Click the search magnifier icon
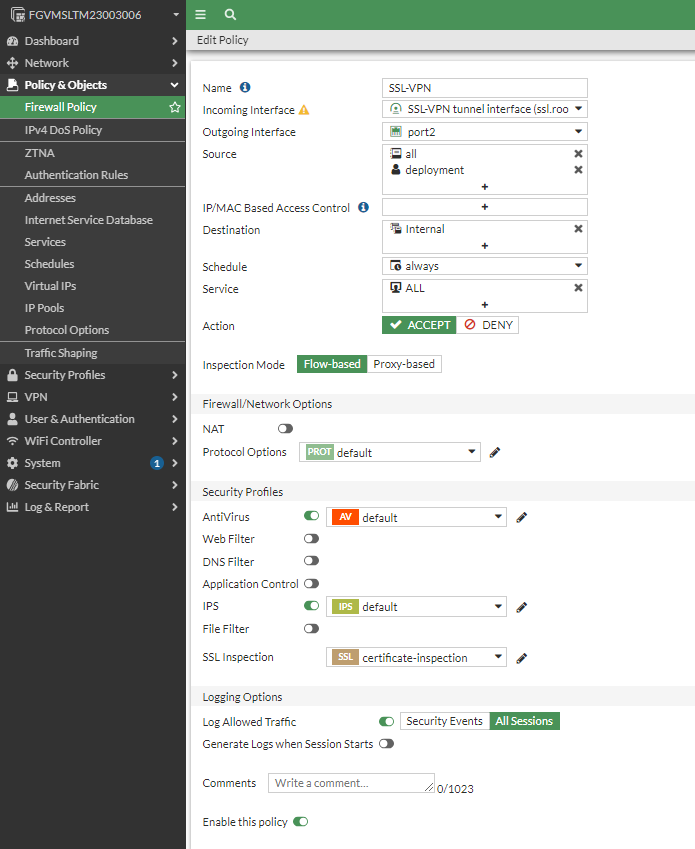 point(230,15)
